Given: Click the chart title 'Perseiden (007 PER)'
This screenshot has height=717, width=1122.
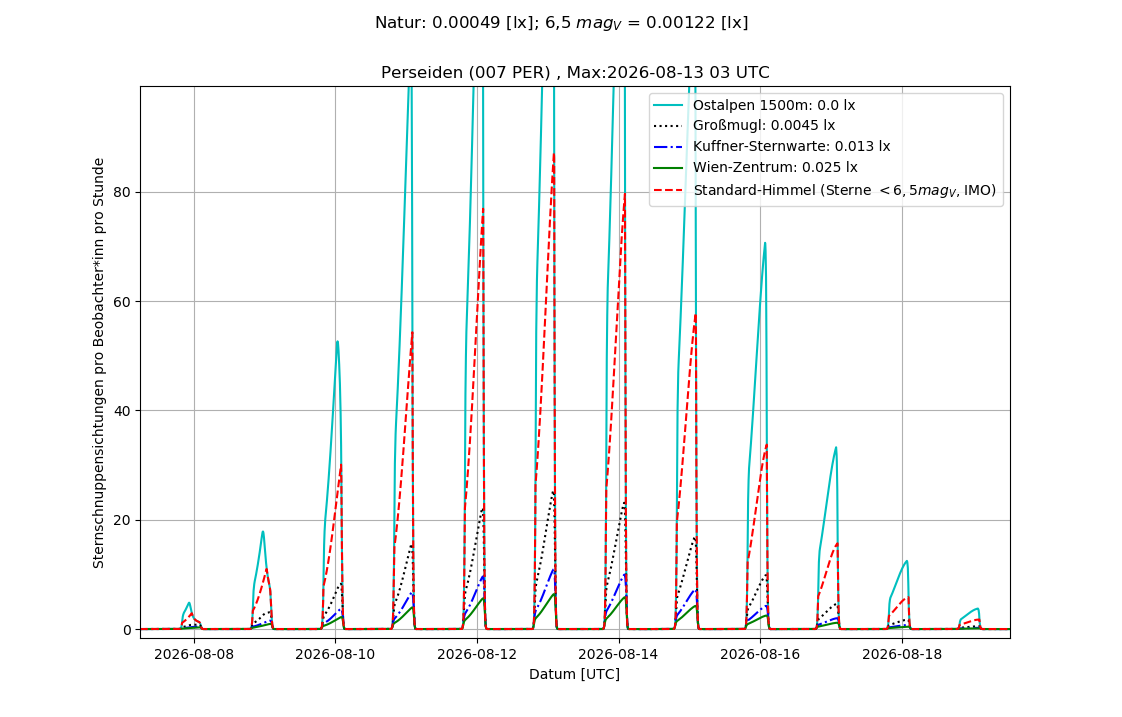Looking at the screenshot, I should tap(465, 73).
